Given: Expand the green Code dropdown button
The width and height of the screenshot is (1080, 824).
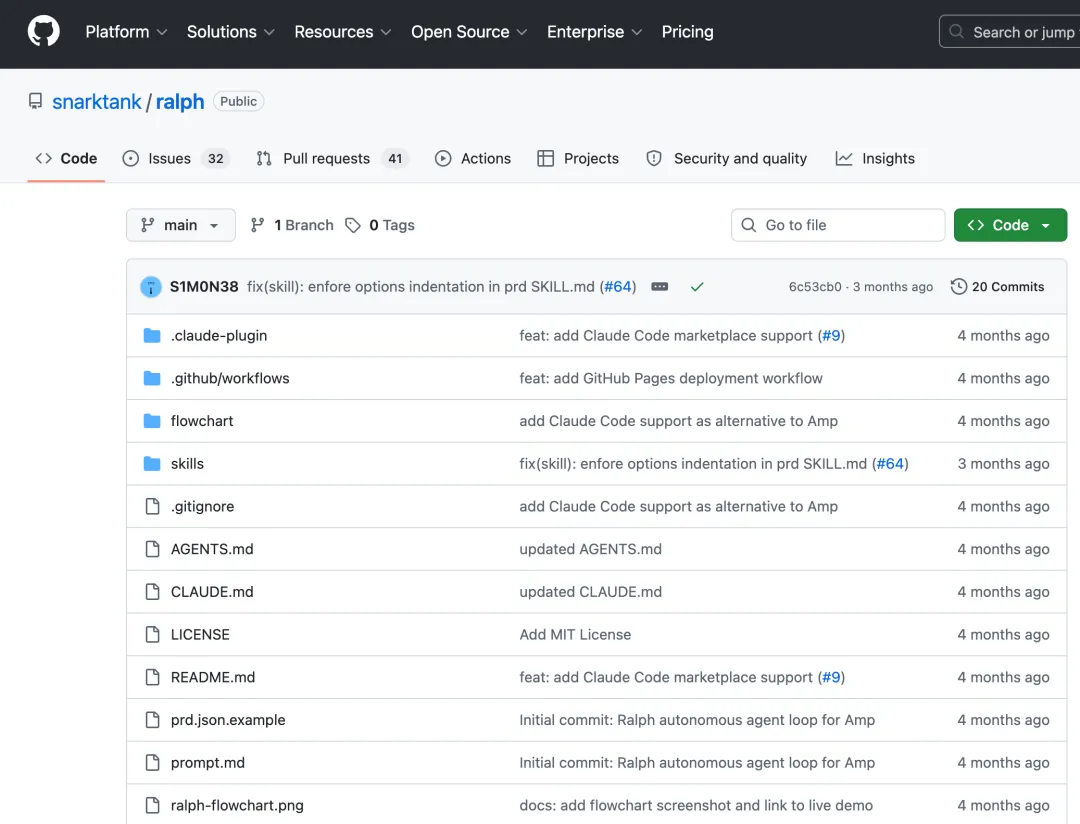Looking at the screenshot, I should (x=1010, y=225).
